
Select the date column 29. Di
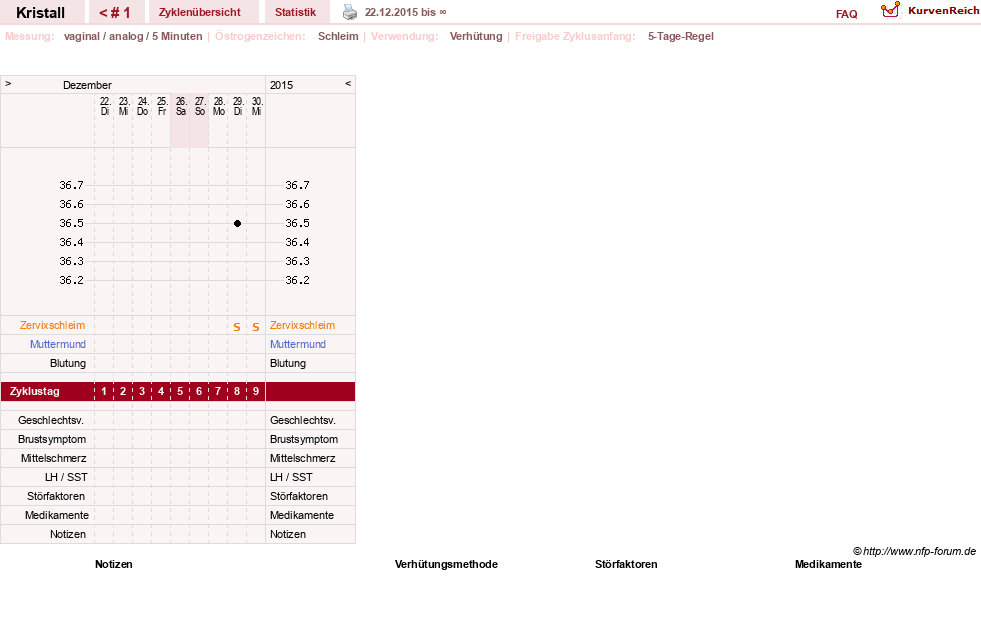tap(237, 106)
